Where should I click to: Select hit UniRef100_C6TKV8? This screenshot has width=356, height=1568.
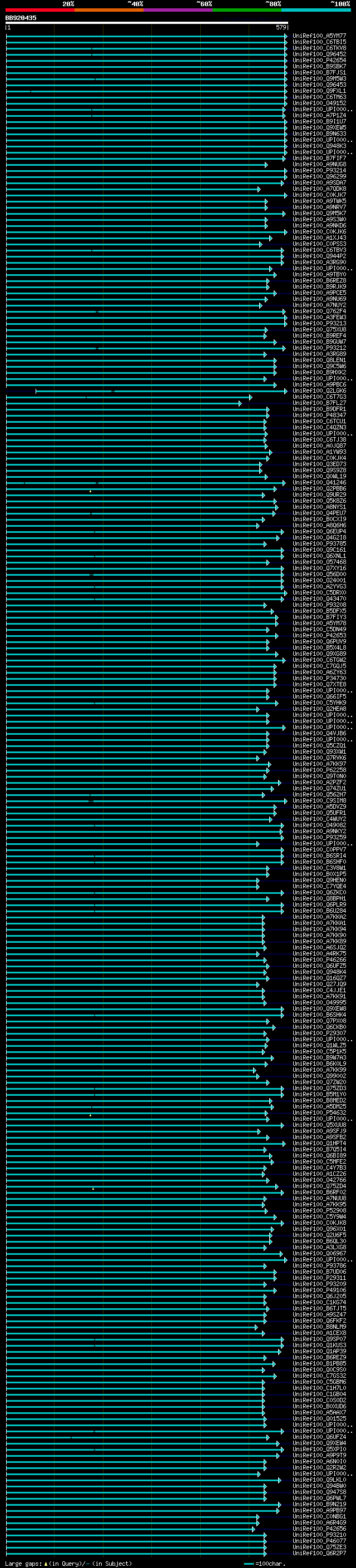319,48
